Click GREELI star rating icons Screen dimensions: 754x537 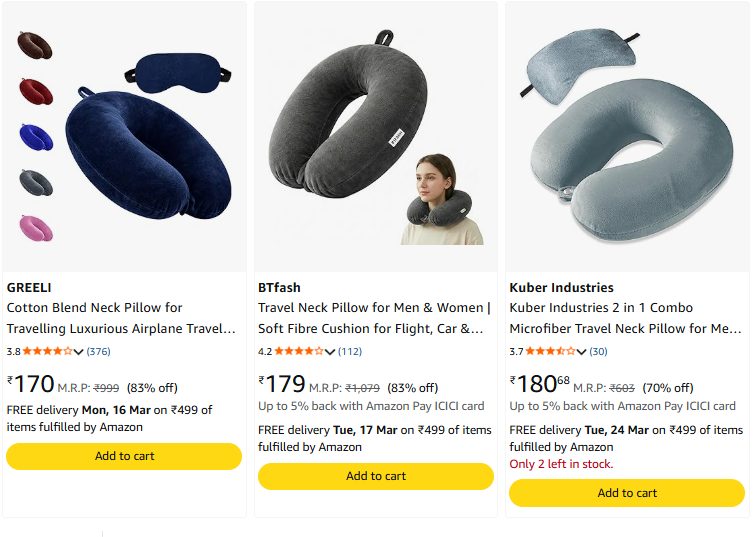(47, 351)
